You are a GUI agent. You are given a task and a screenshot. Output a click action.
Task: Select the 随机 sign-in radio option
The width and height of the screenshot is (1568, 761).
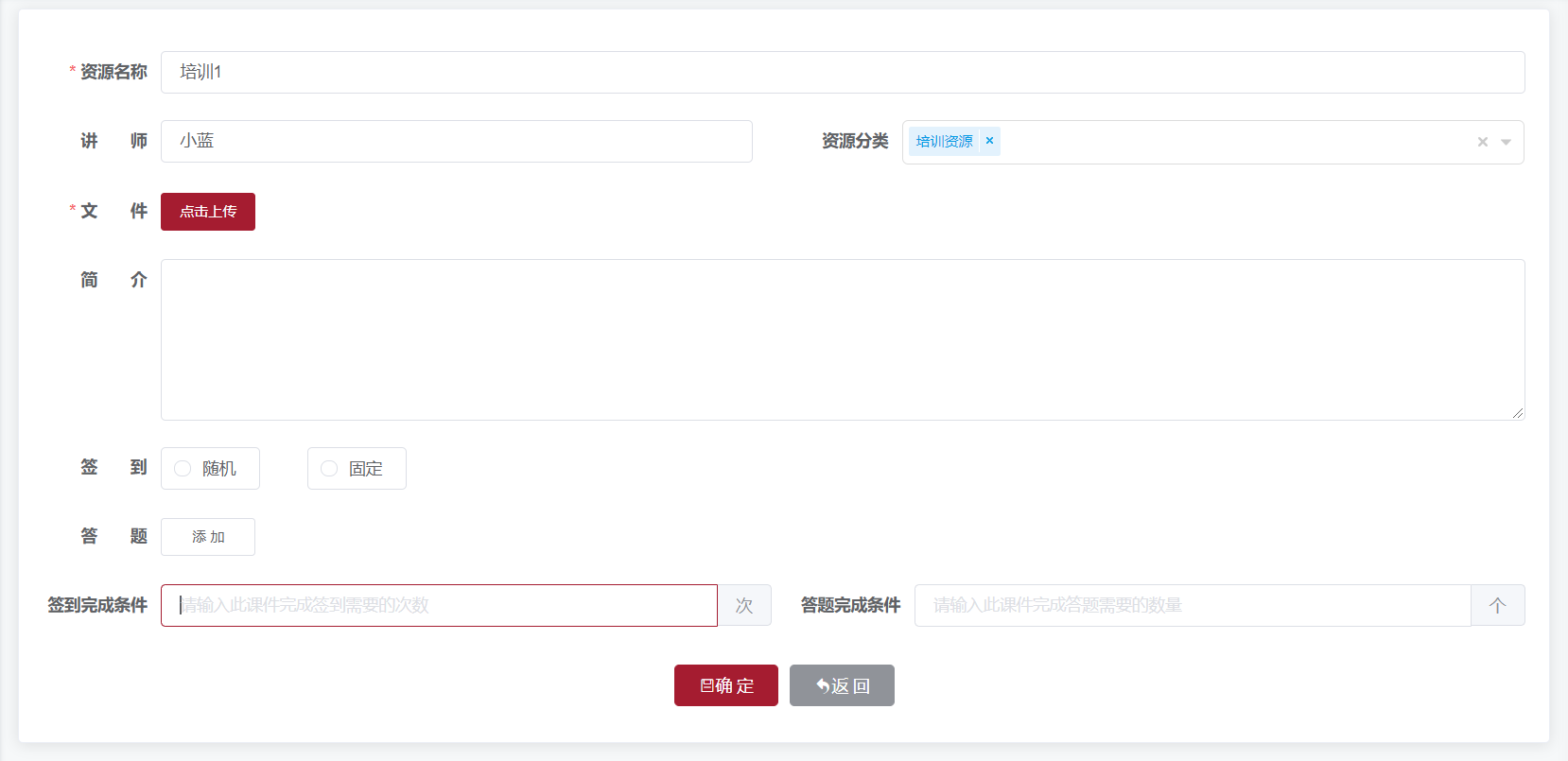(210, 468)
